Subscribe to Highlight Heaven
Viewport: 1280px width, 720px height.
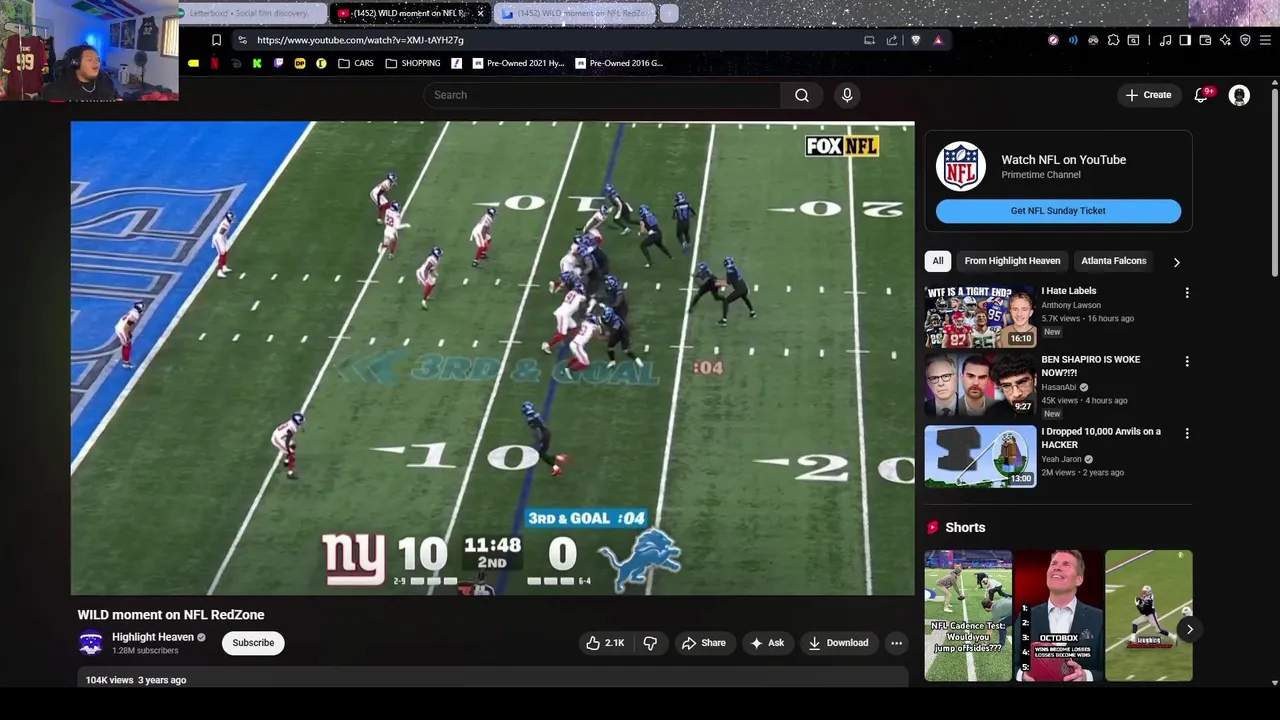(253, 643)
